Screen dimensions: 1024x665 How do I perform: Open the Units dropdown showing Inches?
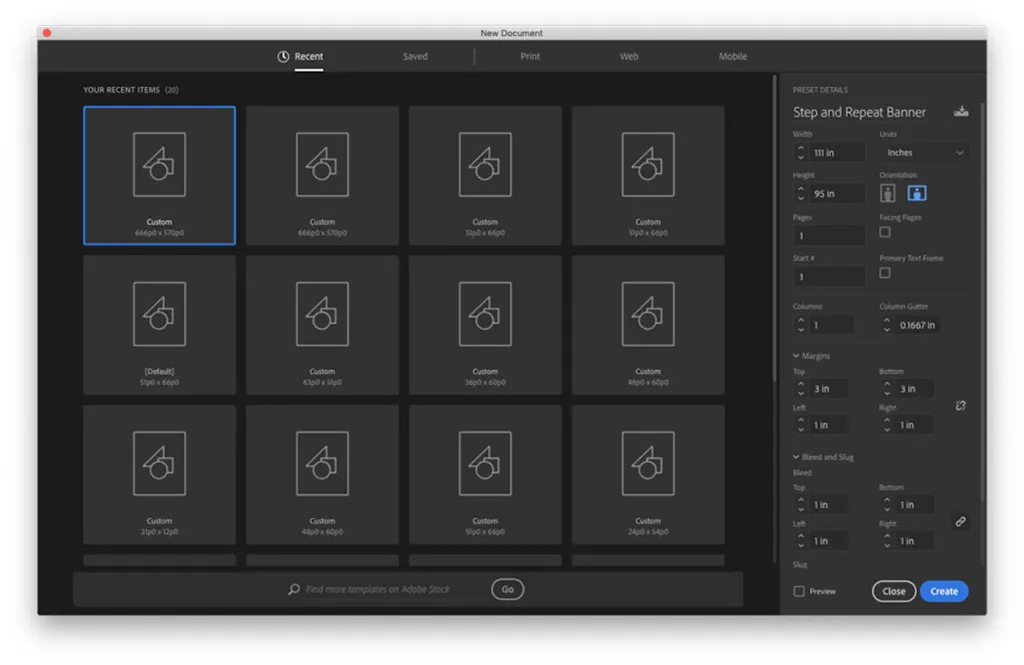point(924,153)
